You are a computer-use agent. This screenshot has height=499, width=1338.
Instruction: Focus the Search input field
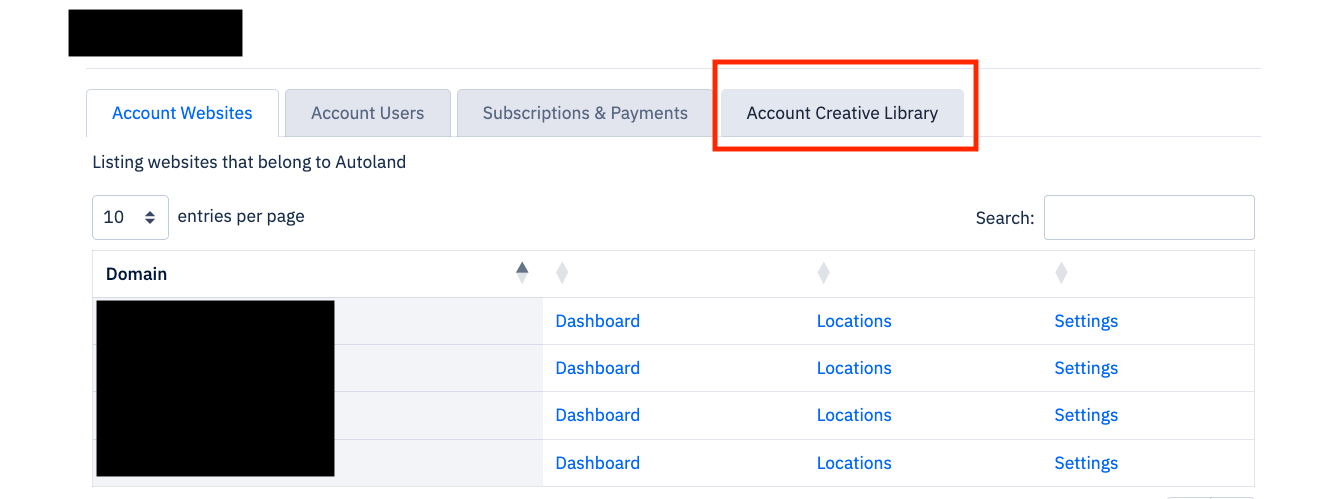click(1148, 217)
